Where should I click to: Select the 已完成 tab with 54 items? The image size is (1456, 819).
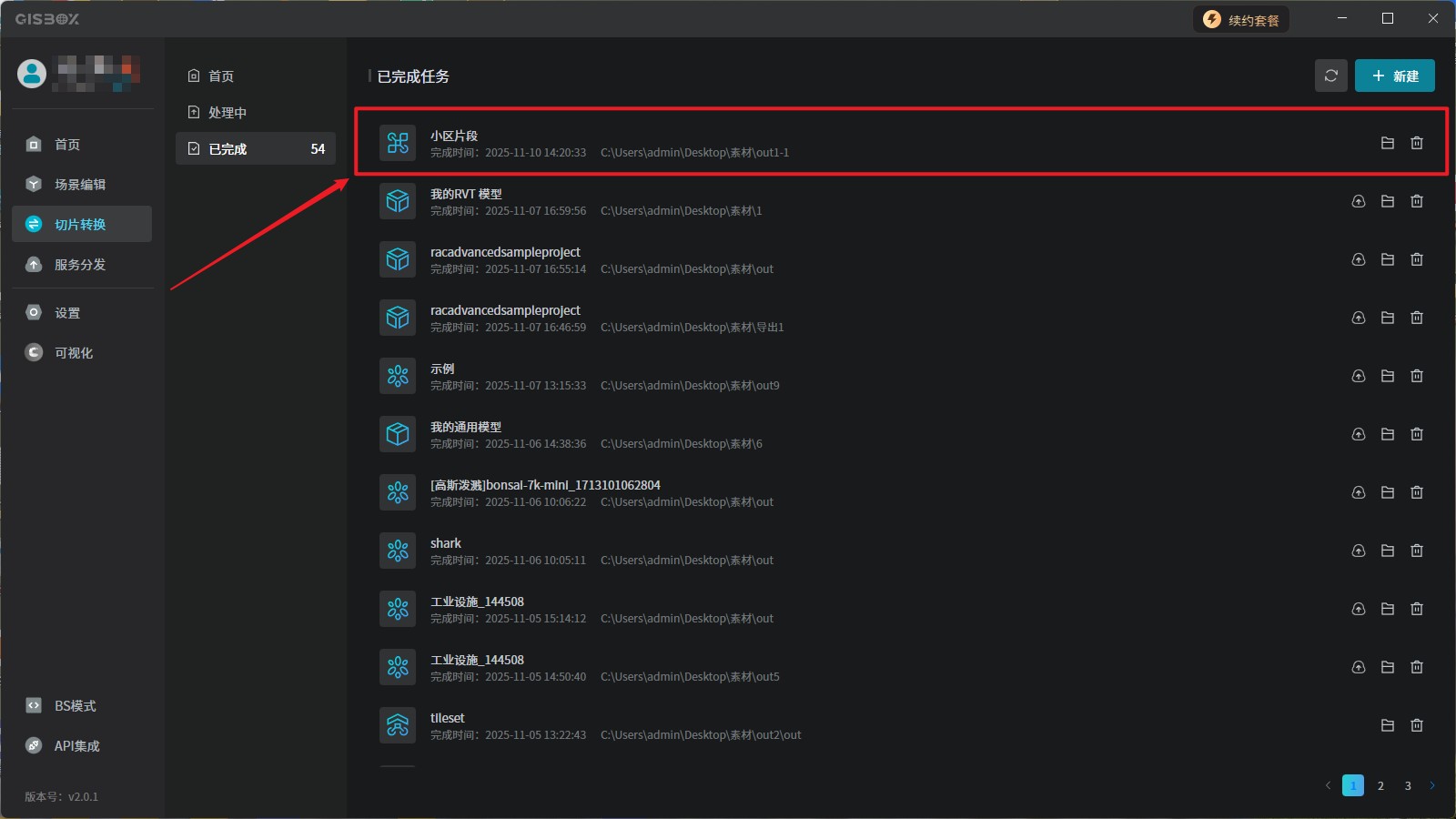point(255,148)
